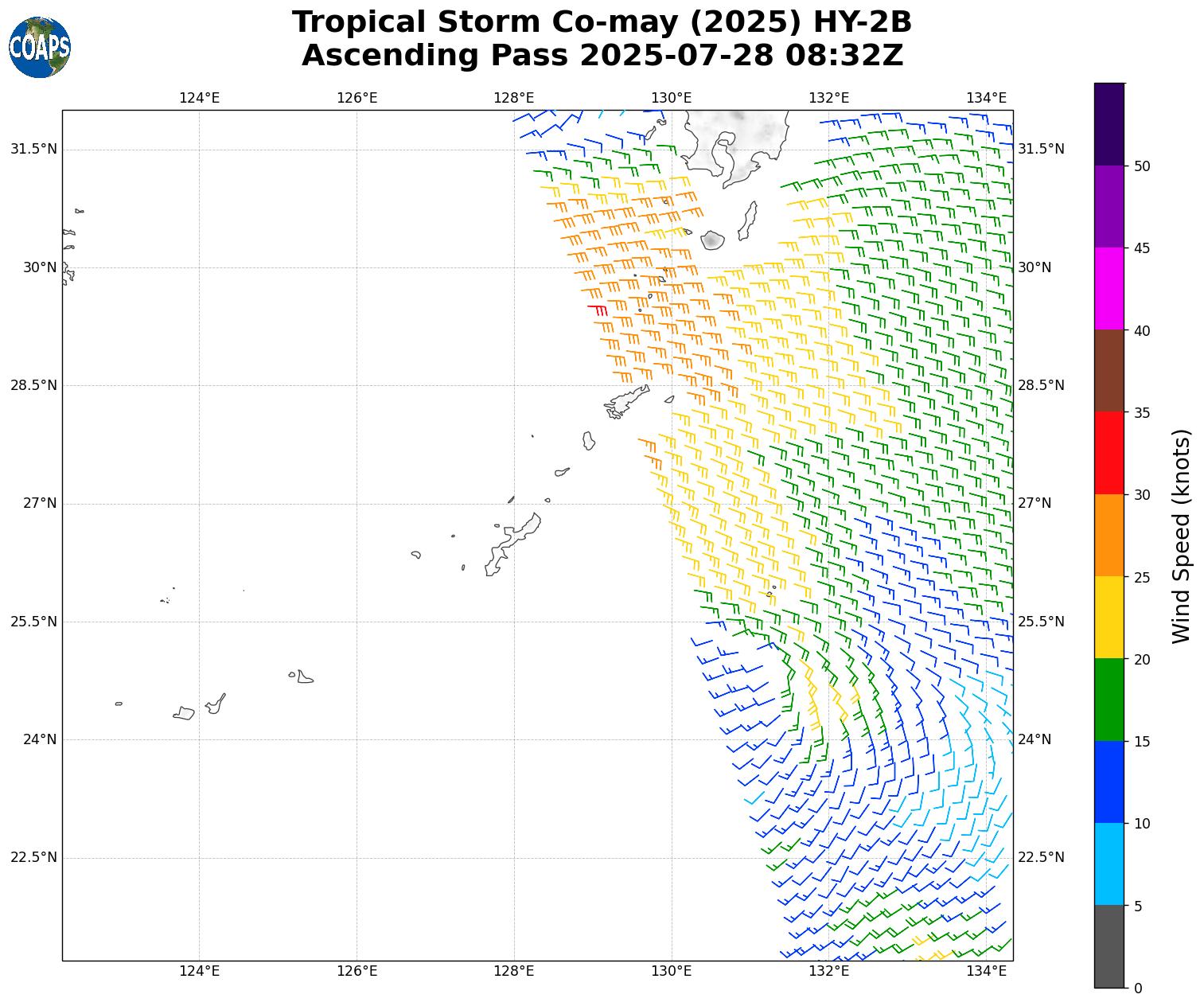Image resolution: width=1204 pixels, height=1006 pixels.
Task: Choose the yellow 20–25 knot colorbar band
Action: pos(1109,618)
